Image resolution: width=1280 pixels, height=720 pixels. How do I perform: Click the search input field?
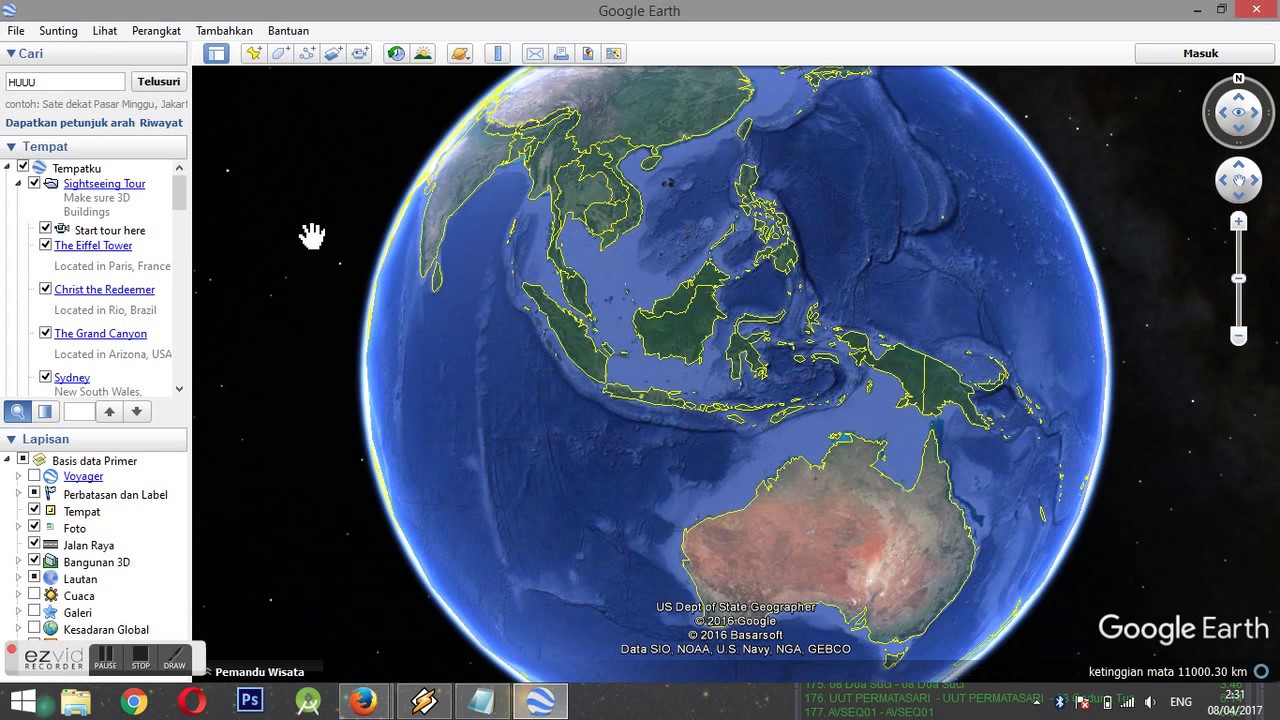(x=66, y=82)
